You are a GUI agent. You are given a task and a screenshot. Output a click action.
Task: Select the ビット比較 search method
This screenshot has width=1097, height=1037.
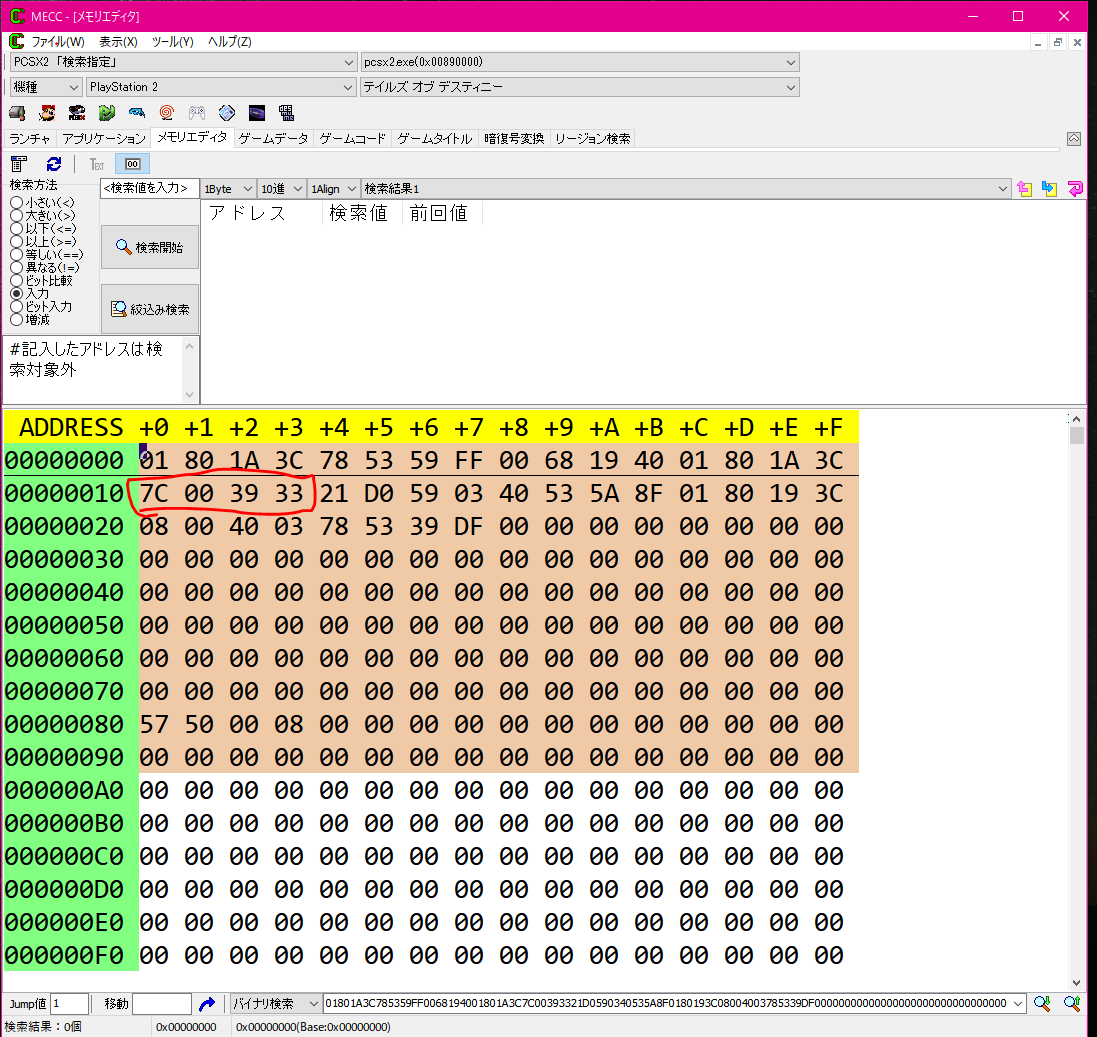pyautogui.click(x=41, y=281)
